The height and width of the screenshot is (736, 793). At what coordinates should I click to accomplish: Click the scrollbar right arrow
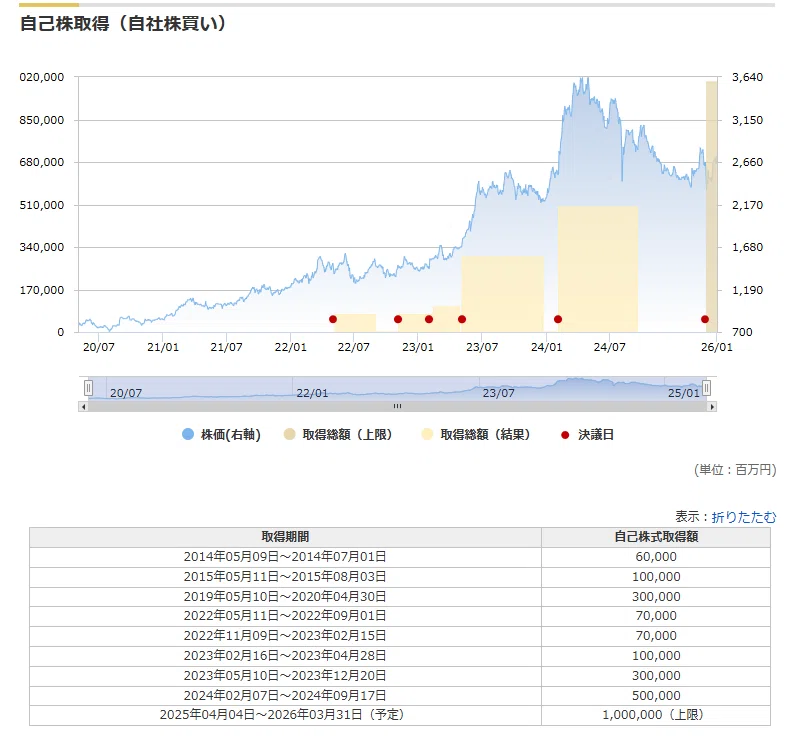click(x=712, y=406)
